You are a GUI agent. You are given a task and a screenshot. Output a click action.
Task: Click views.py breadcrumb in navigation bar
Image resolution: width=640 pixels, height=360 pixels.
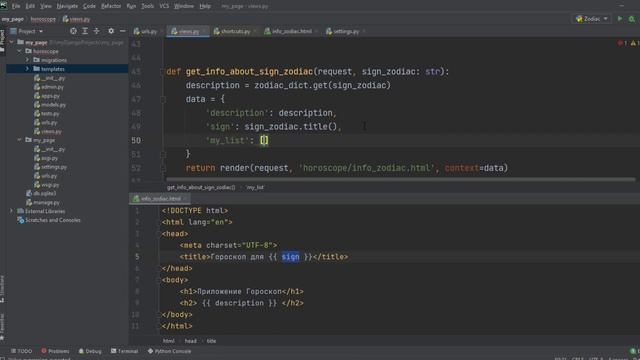tap(76, 19)
